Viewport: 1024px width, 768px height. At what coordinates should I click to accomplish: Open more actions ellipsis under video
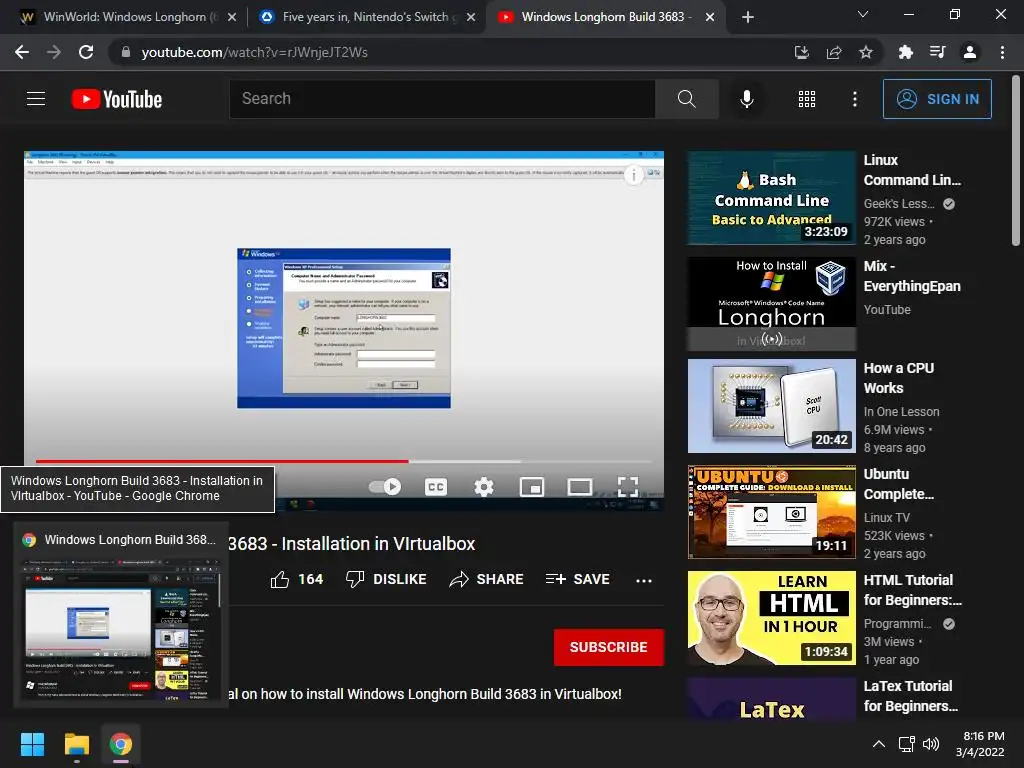coord(644,580)
